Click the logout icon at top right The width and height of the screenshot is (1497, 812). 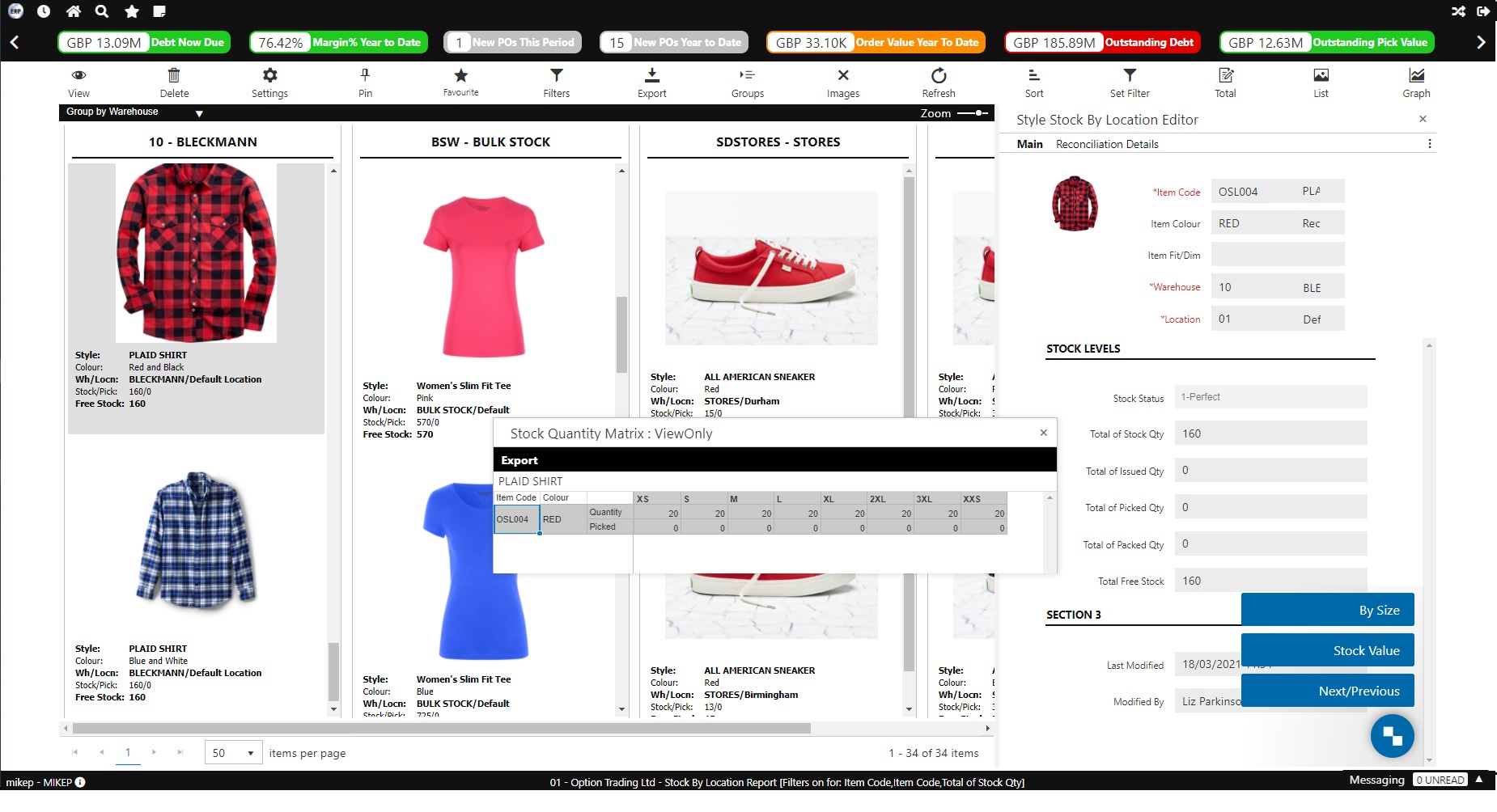1482,11
